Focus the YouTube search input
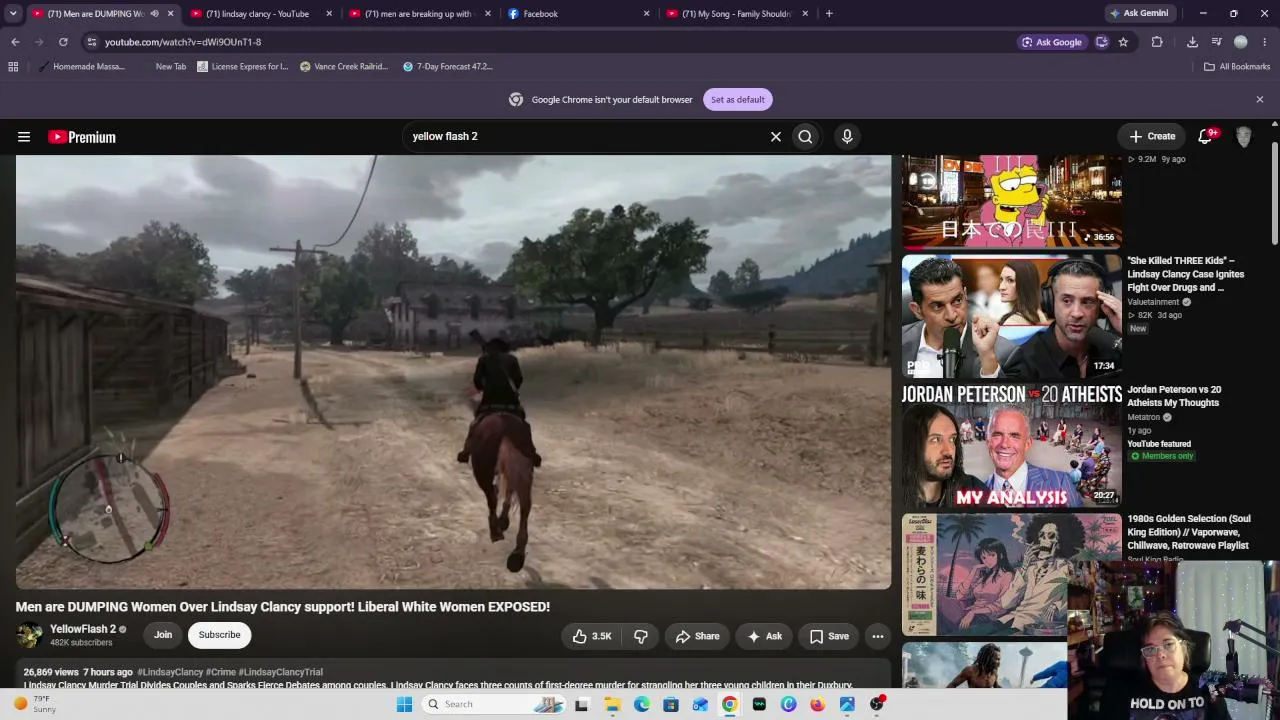This screenshot has width=1280, height=720. coord(585,137)
